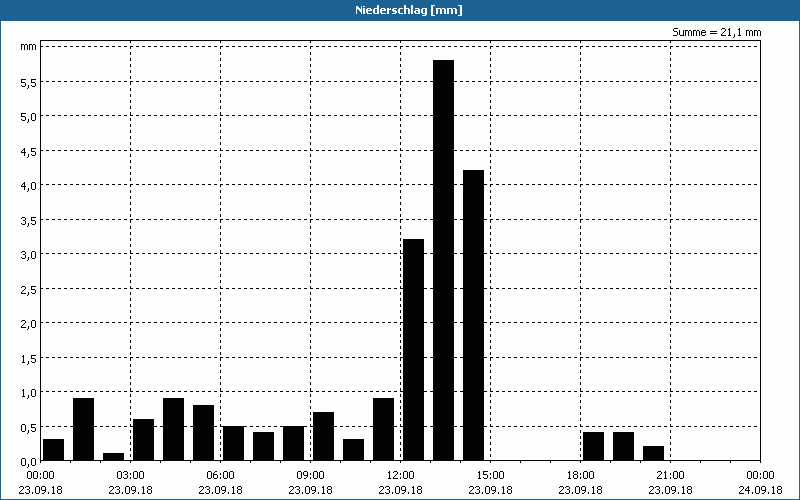Click the mm unit label on the y-axis
The image size is (800, 500).
point(29,46)
